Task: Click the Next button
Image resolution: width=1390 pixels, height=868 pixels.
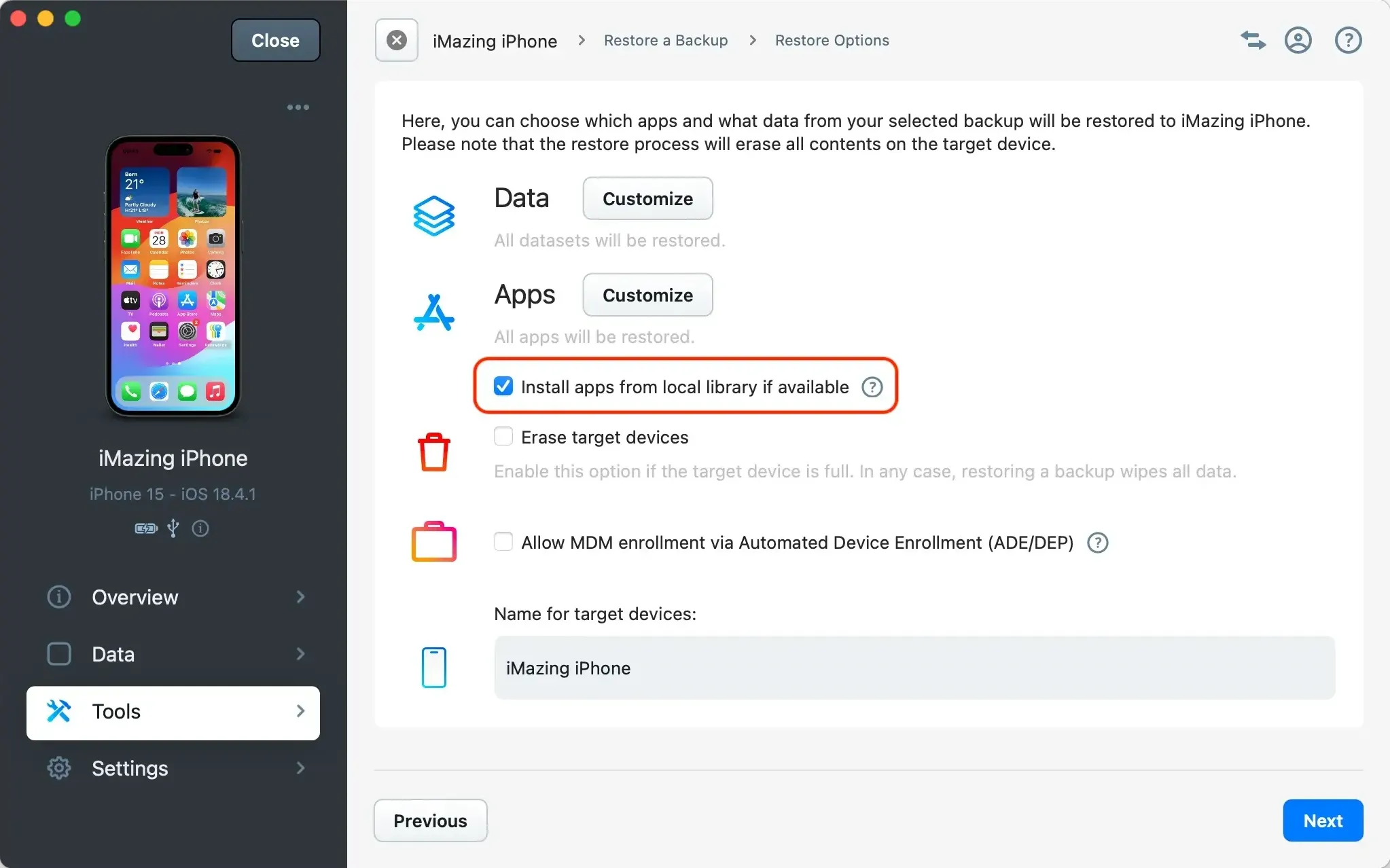Action: (1321, 820)
